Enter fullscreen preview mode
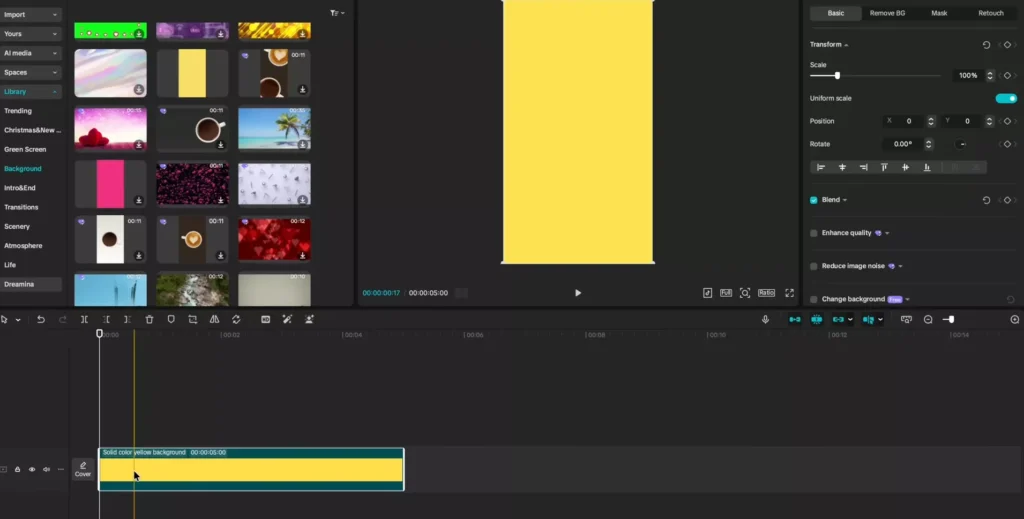Image resolution: width=1024 pixels, height=519 pixels. pyautogui.click(x=789, y=293)
